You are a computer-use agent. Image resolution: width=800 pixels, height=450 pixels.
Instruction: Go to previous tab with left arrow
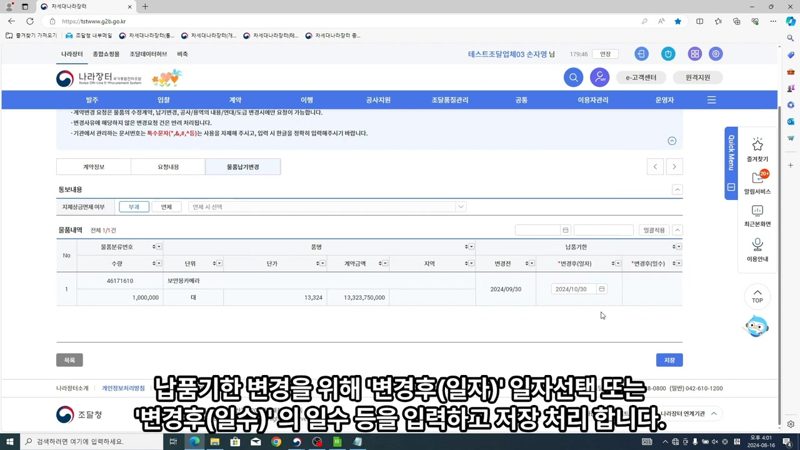655,167
